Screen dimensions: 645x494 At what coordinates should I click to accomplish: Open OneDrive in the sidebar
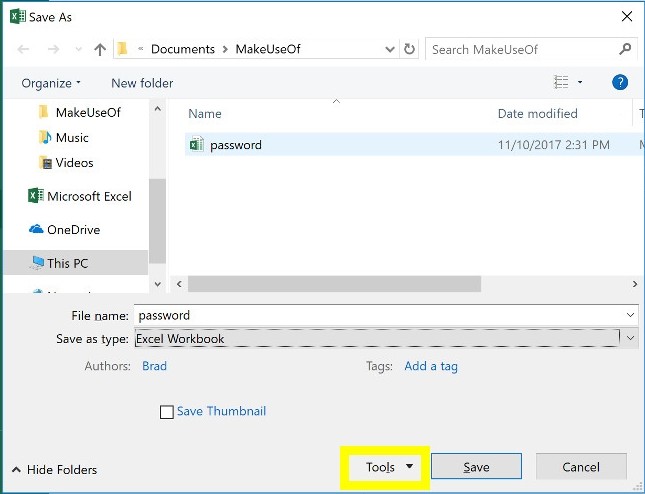click(x=65, y=230)
